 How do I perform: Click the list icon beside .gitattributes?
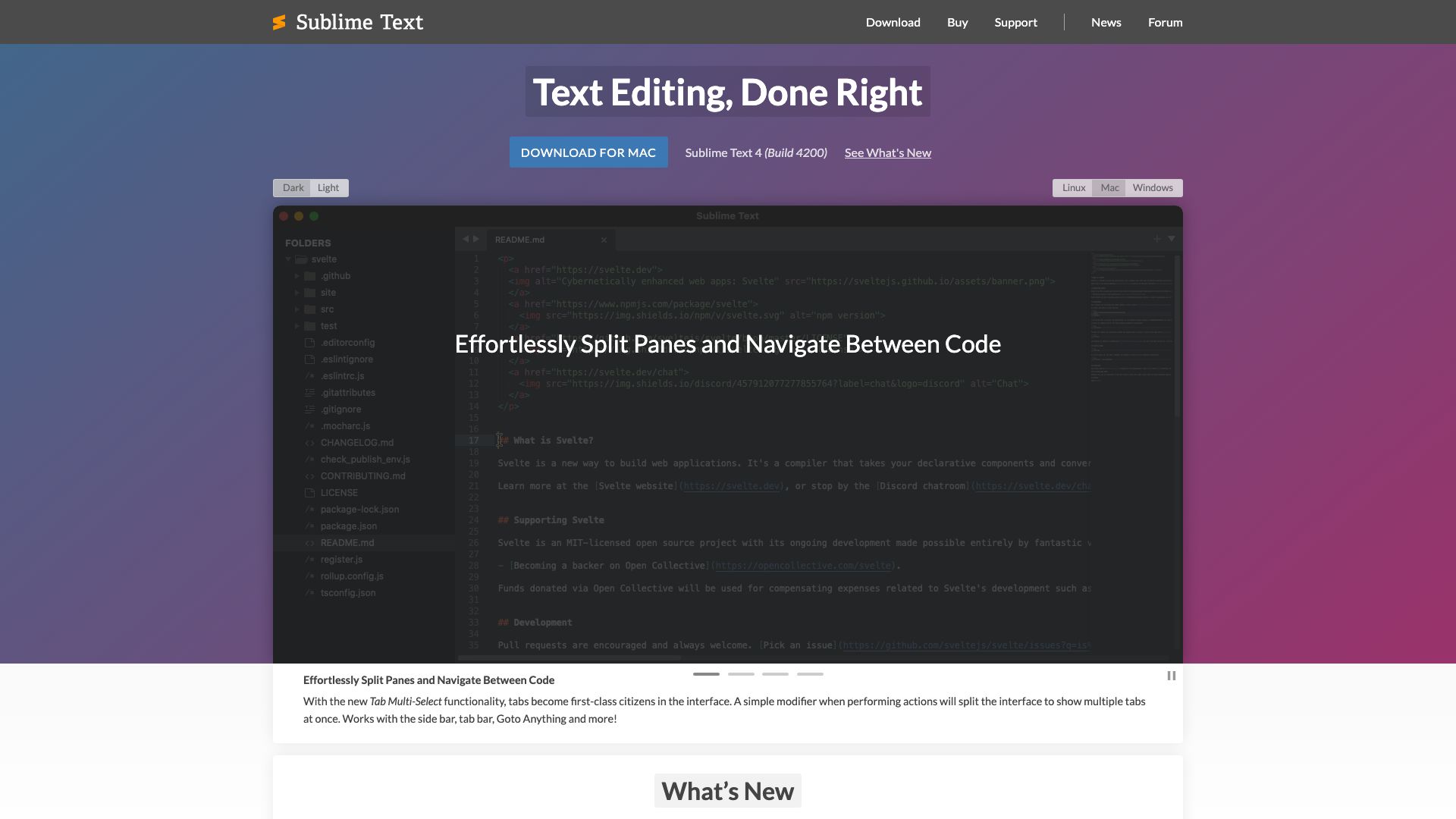pyautogui.click(x=310, y=392)
